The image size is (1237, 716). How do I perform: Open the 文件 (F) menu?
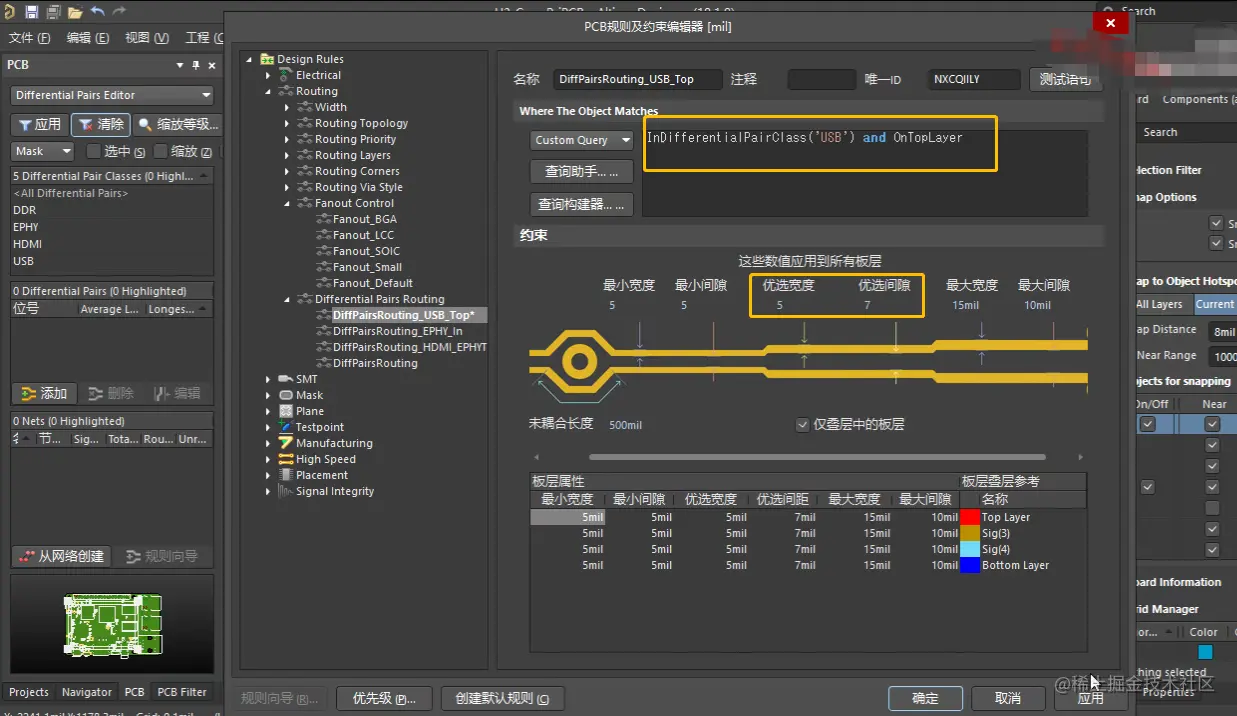[29, 37]
